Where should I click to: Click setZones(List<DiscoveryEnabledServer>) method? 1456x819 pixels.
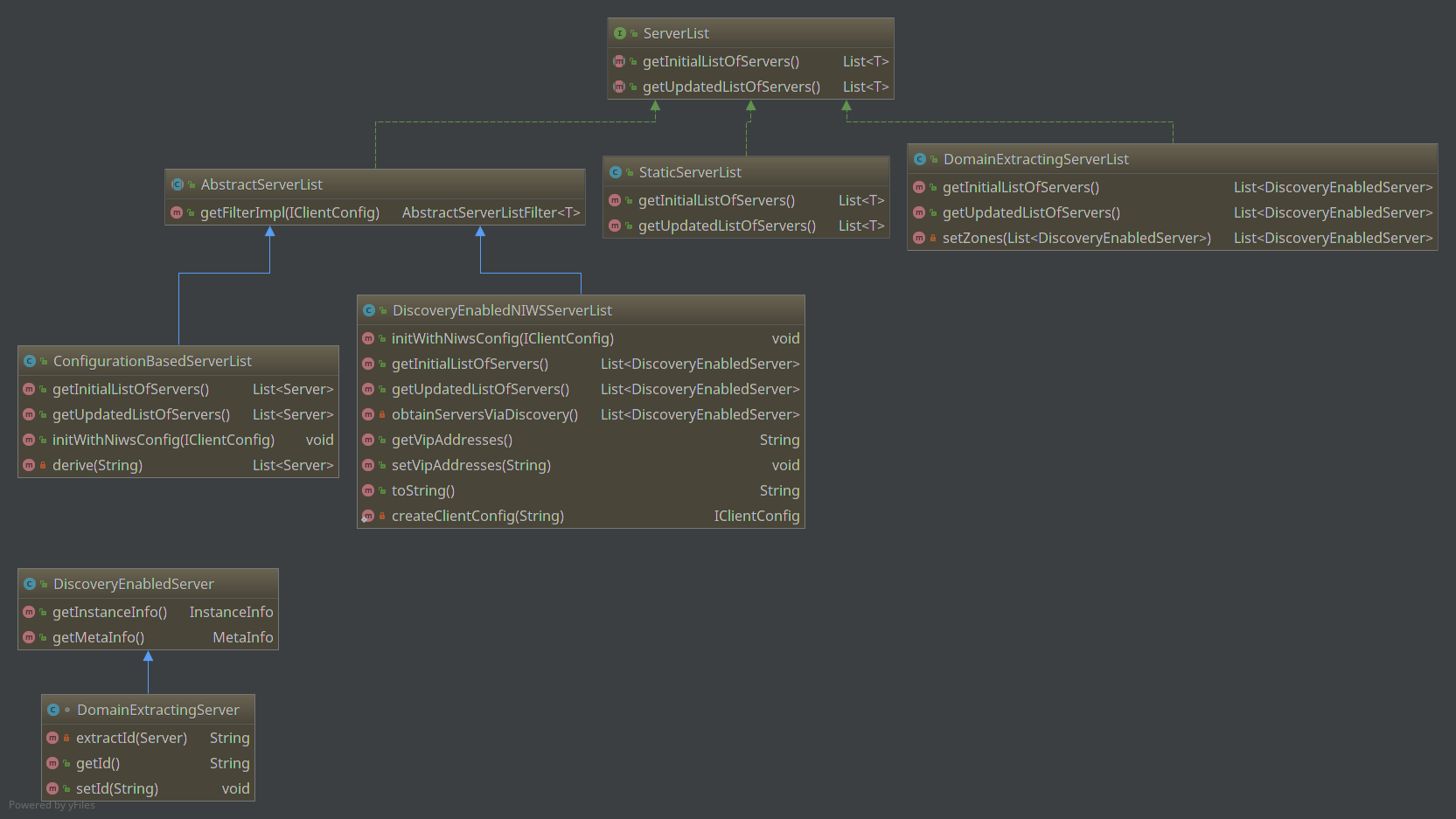click(1076, 238)
